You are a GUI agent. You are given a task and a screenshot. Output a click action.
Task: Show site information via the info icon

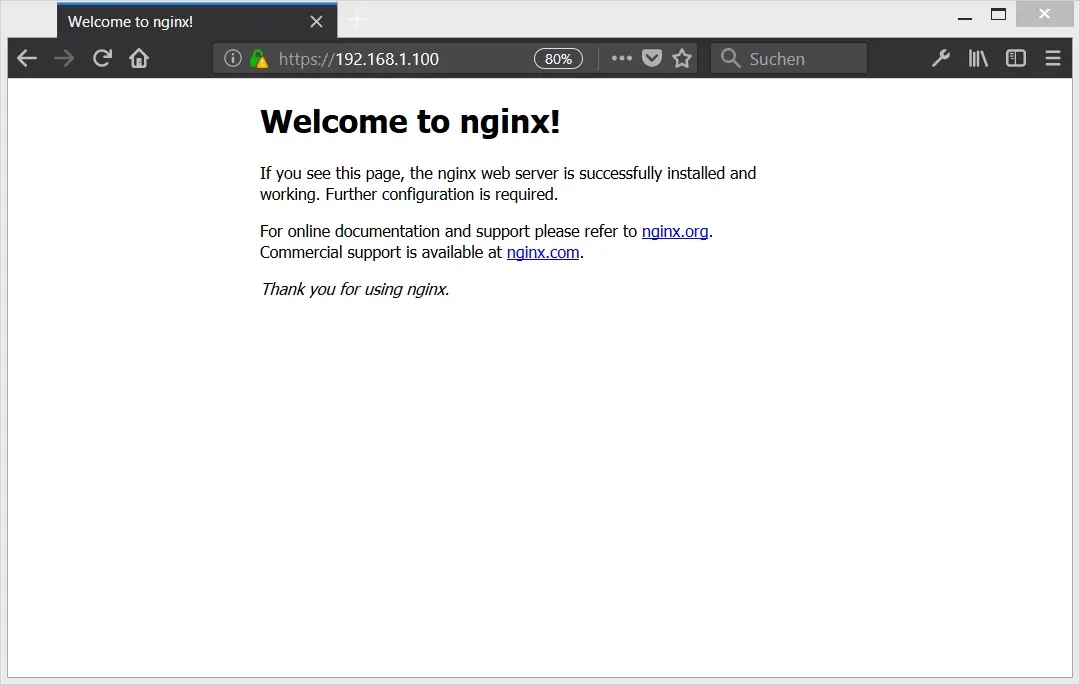(233, 59)
